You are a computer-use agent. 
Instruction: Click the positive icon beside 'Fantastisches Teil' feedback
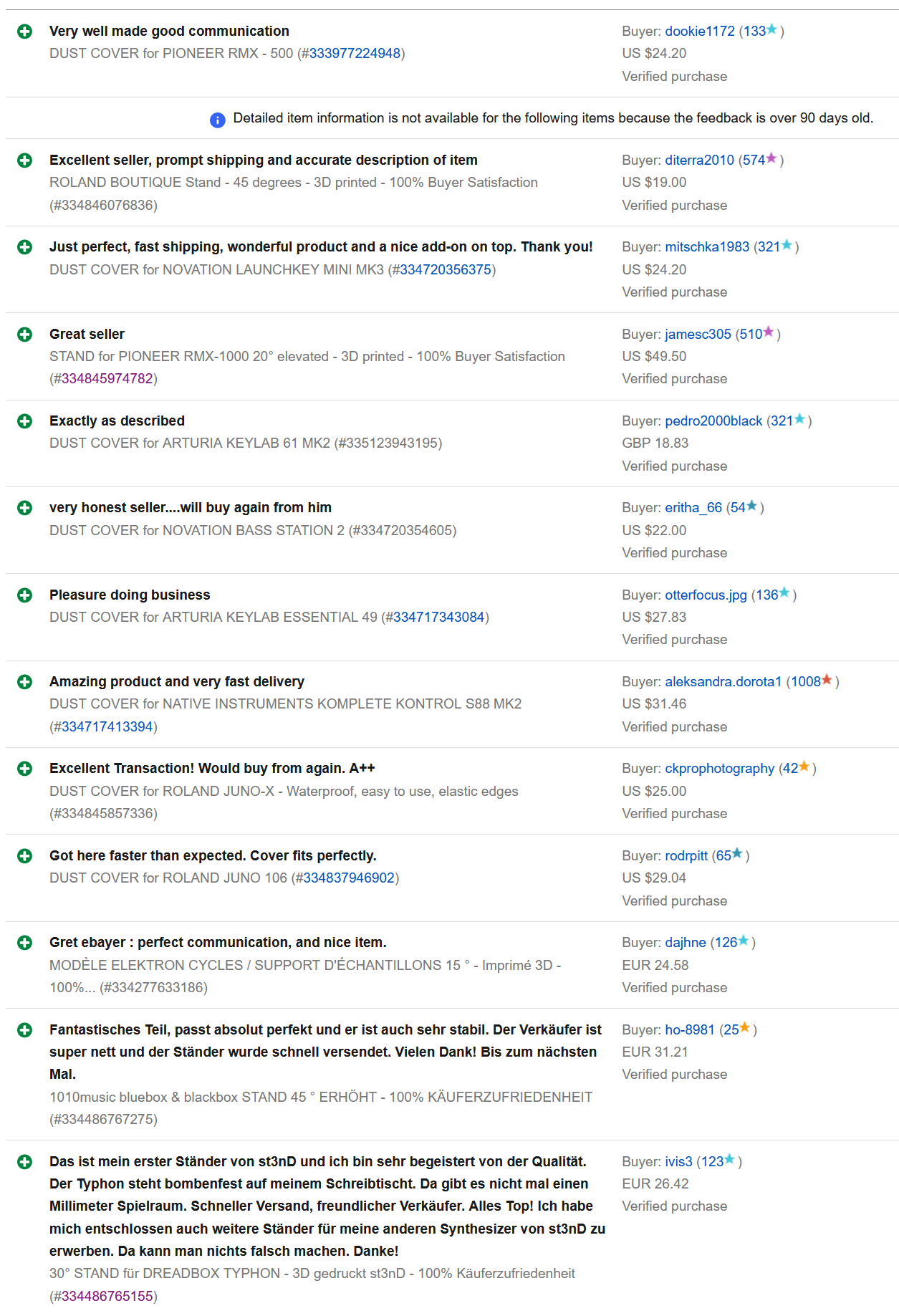point(25,1030)
